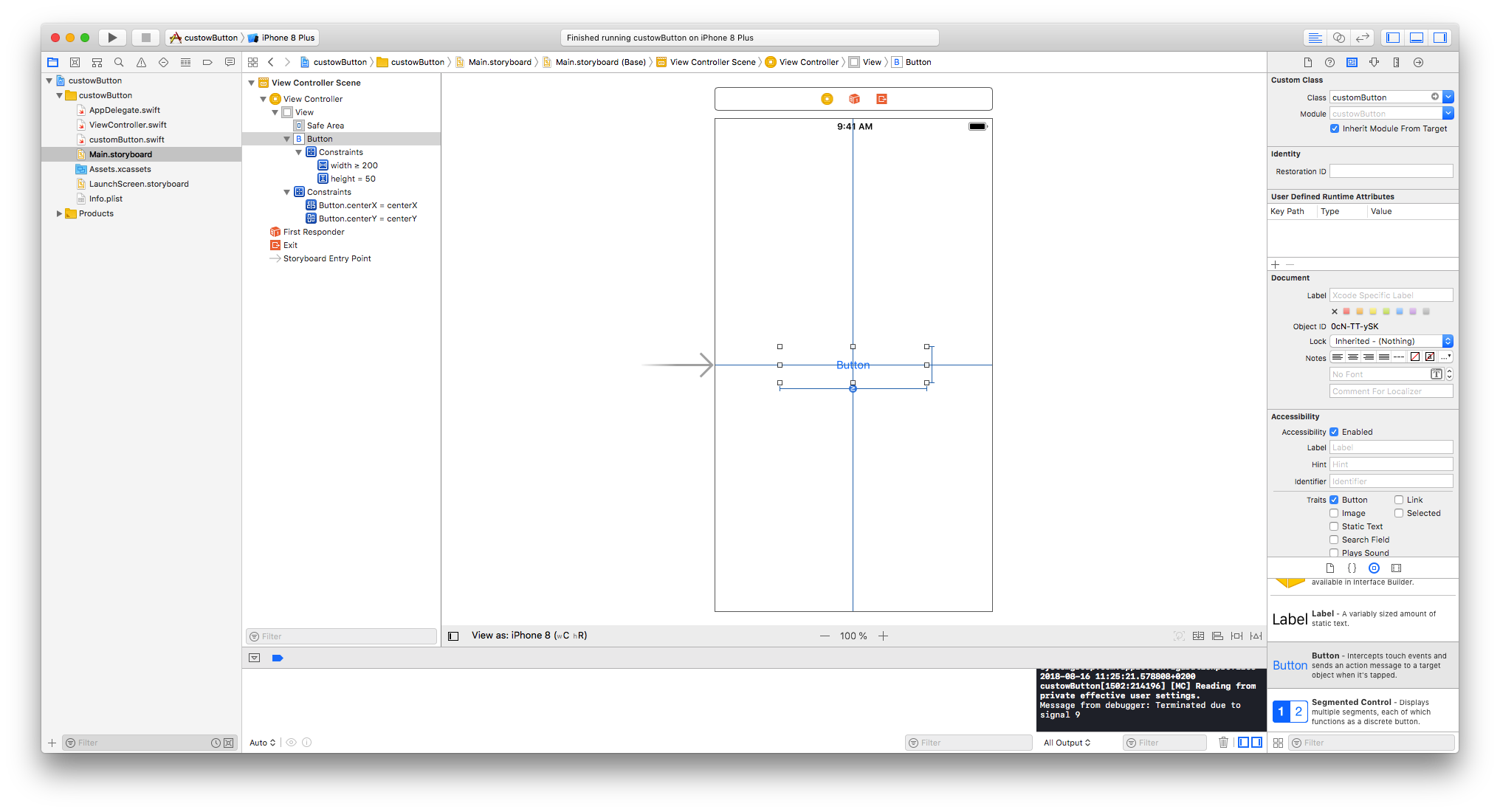Click the Stop button in toolbar
This screenshot has height=812, width=1500.
pyautogui.click(x=146, y=38)
